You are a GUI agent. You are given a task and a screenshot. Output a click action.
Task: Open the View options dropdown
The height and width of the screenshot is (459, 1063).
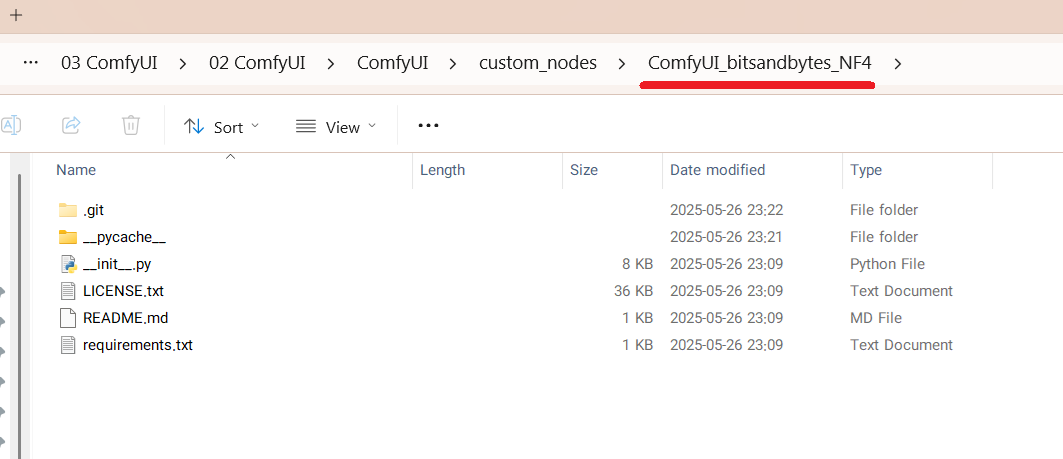tap(337, 127)
